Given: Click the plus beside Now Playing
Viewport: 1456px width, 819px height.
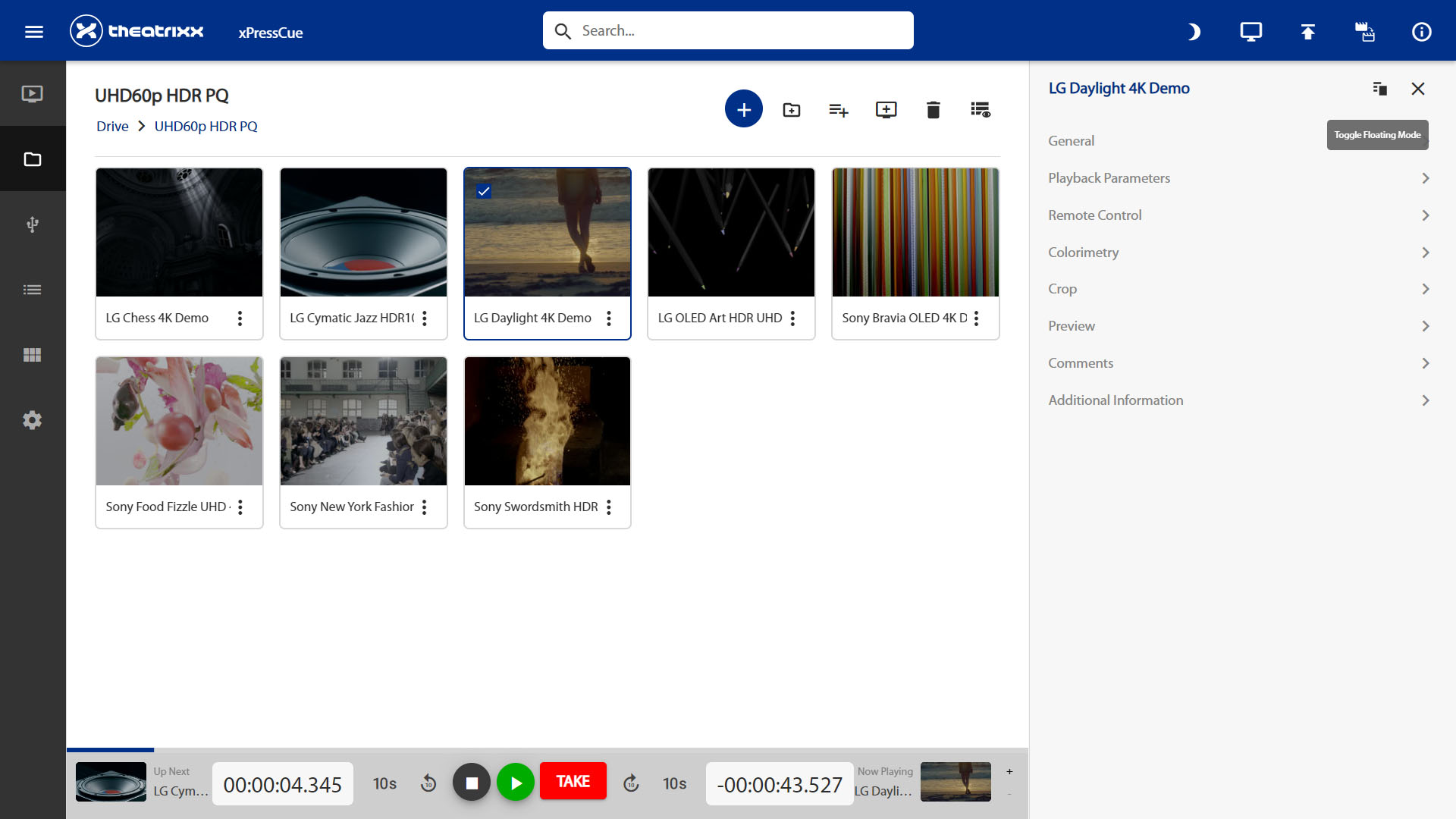Looking at the screenshot, I should pos(1009,772).
